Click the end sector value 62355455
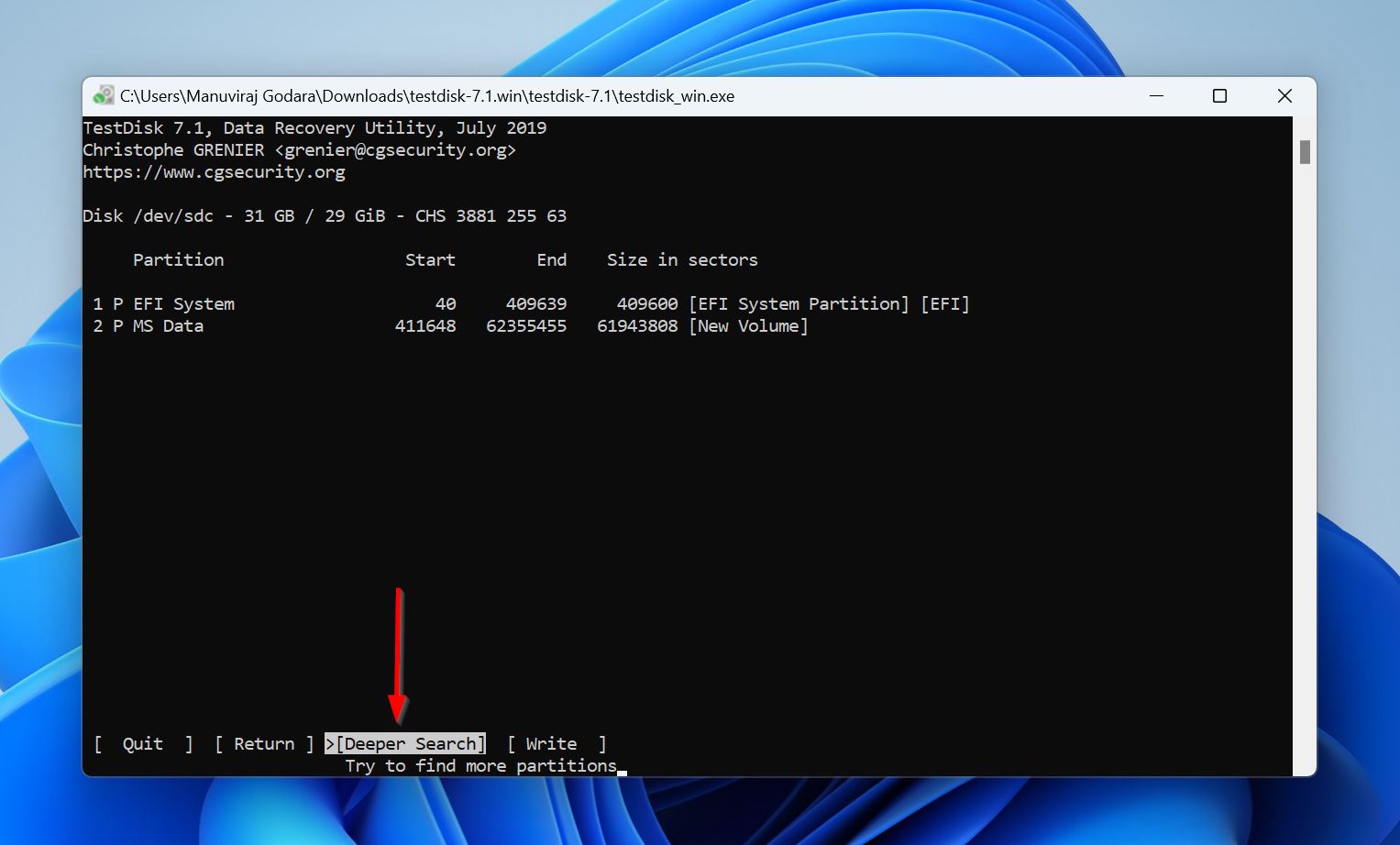The width and height of the screenshot is (1400, 845). 526,326
